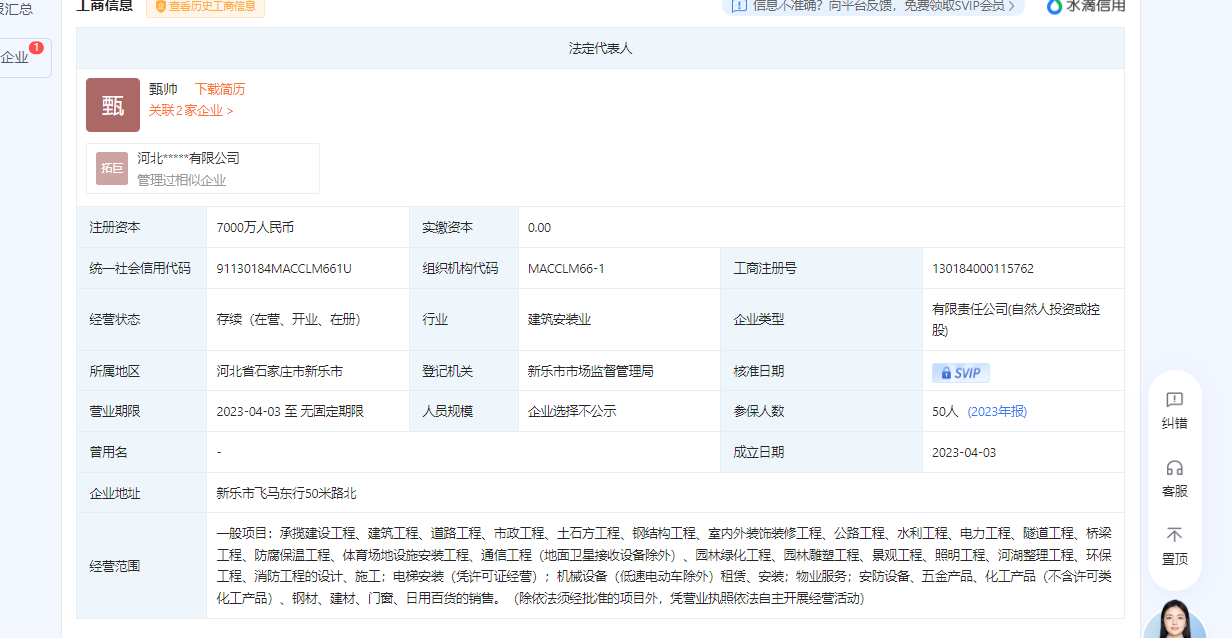Click the 水滴信用 logo

(x=1086, y=6)
